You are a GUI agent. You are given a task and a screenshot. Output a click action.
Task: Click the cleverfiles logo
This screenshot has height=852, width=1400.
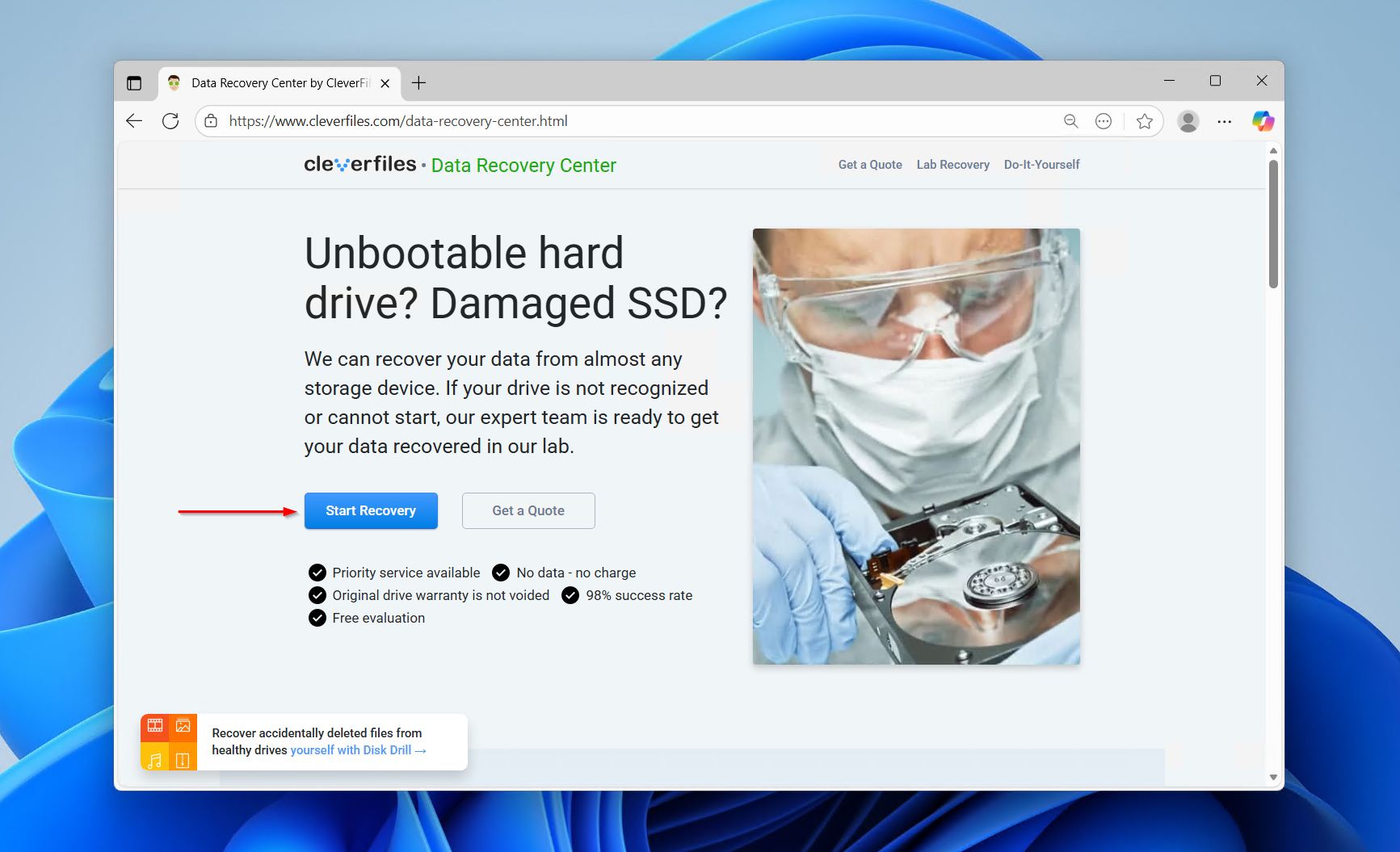coord(360,165)
